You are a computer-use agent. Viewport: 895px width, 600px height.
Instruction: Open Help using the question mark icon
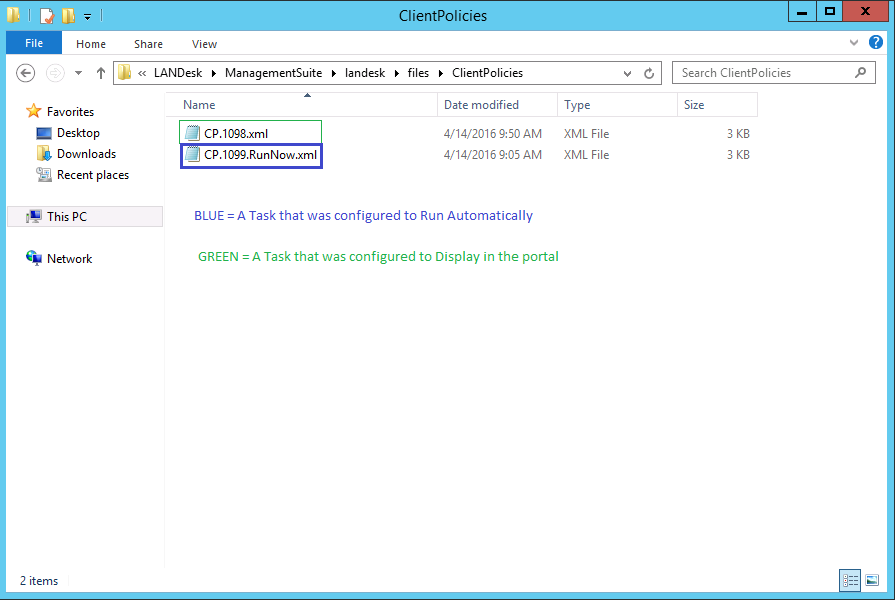coord(876,43)
